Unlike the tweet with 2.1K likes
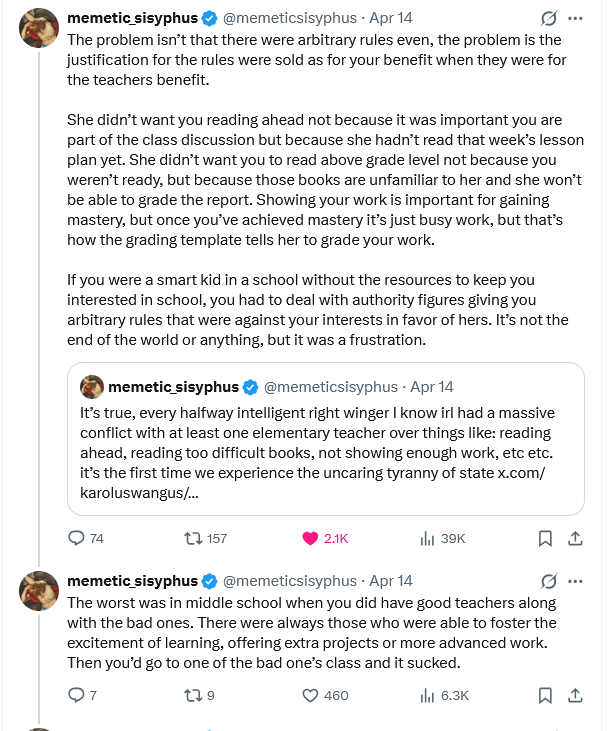 click(x=310, y=538)
